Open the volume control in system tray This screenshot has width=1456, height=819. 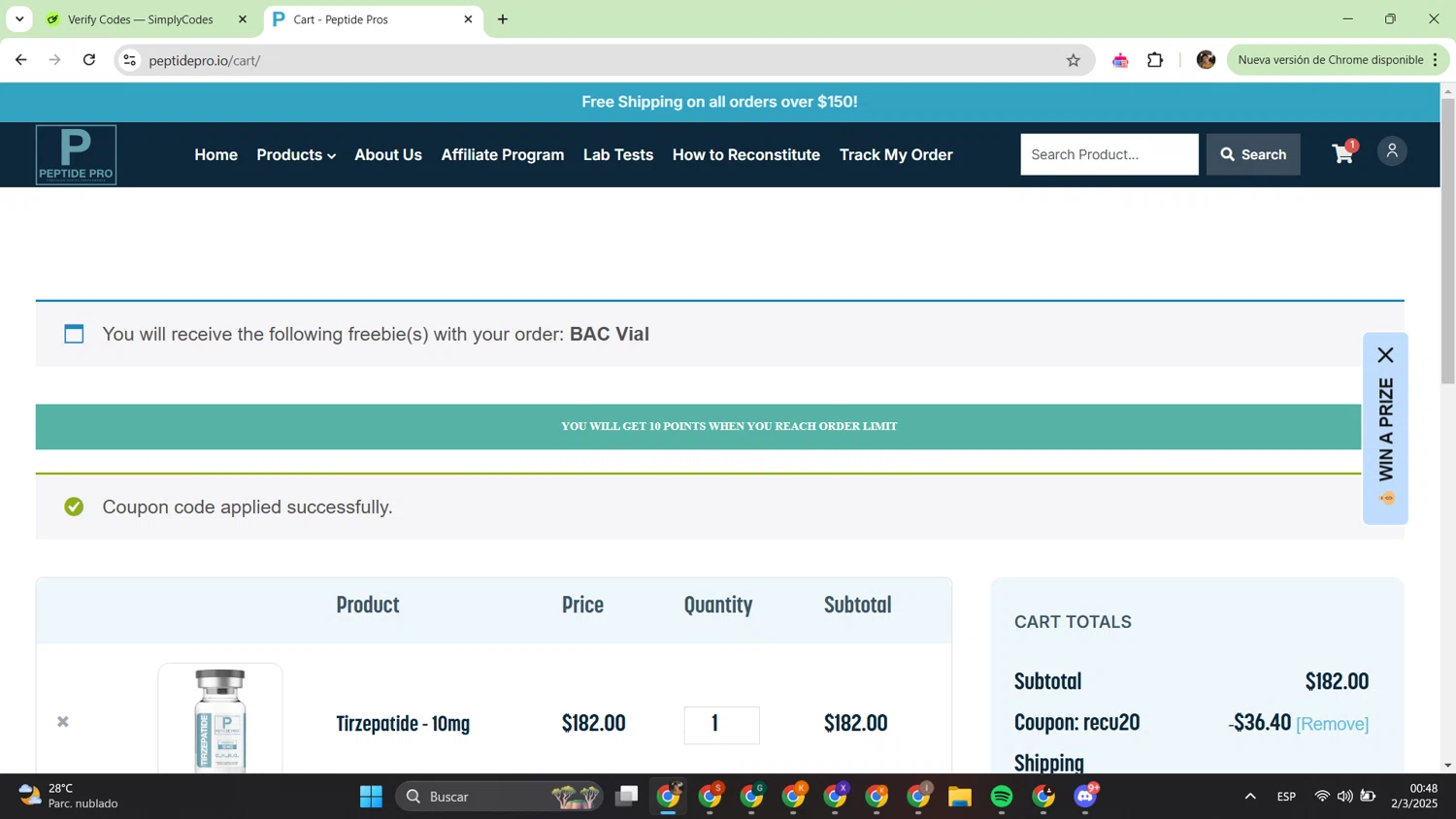click(x=1344, y=797)
